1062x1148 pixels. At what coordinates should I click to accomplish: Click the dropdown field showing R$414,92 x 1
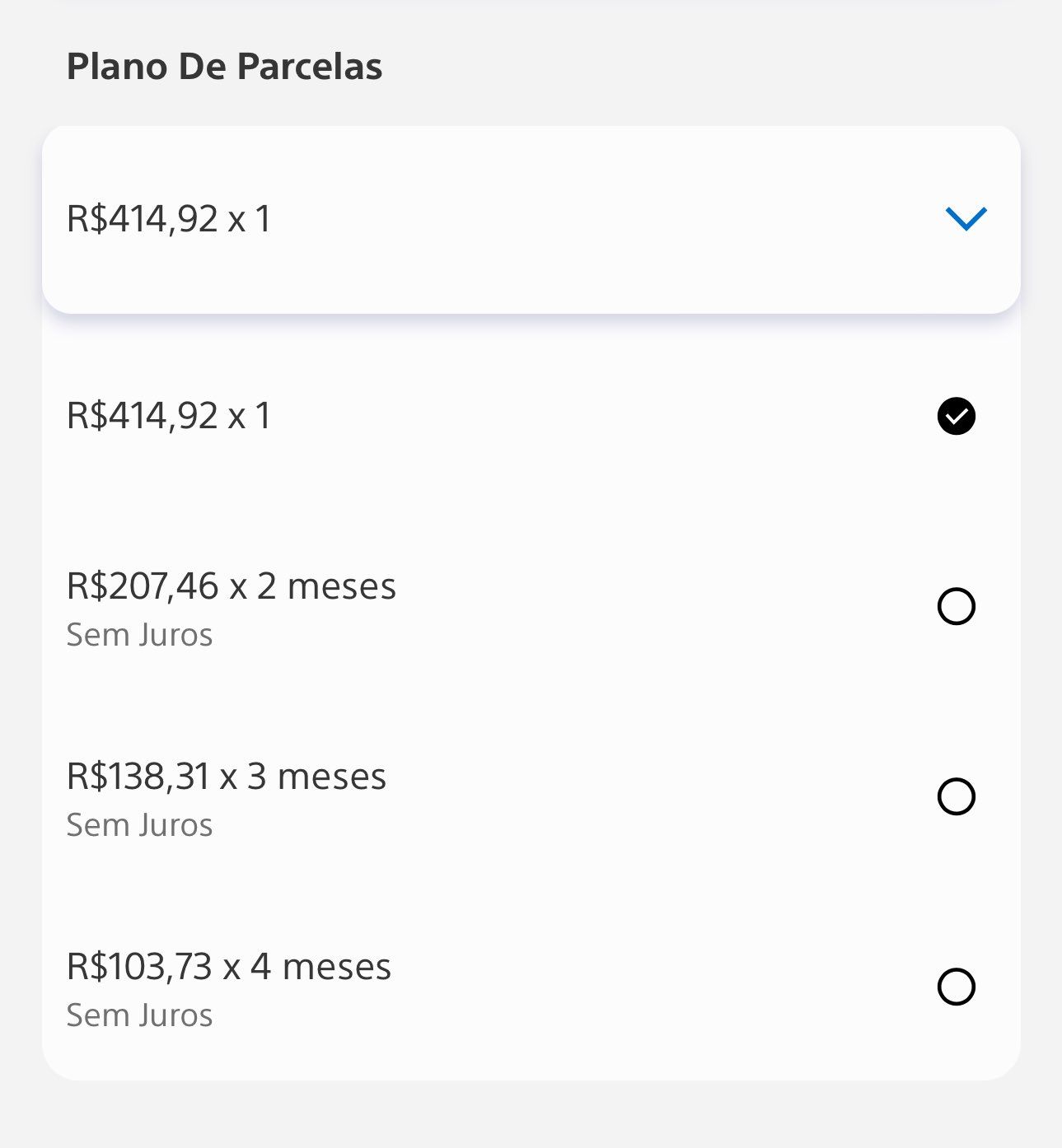point(494,219)
